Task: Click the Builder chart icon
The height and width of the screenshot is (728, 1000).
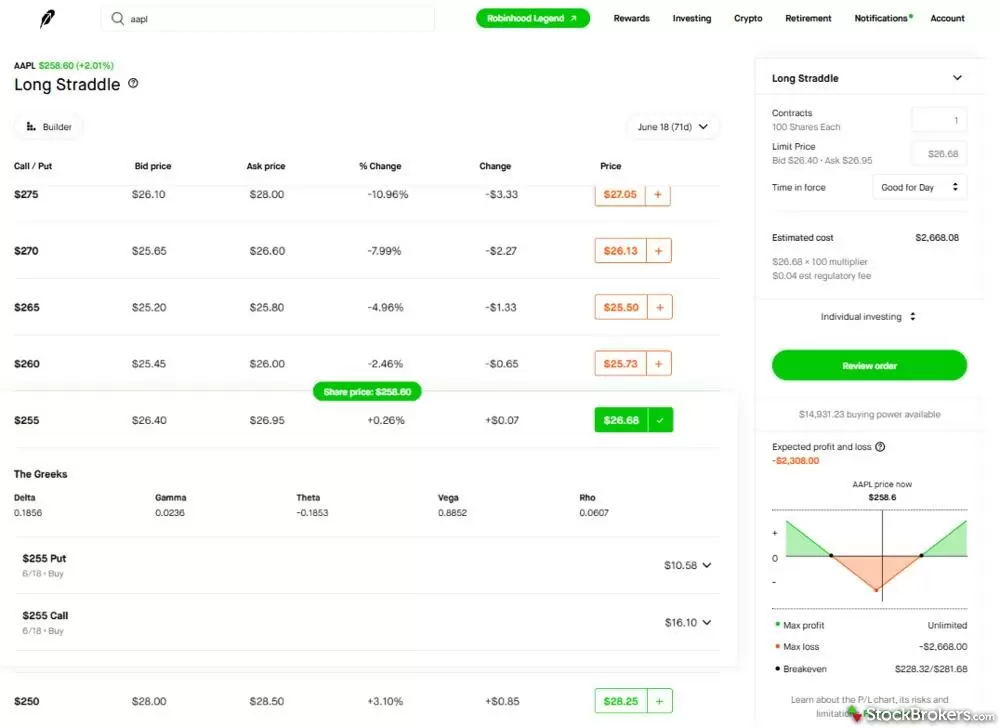Action: tap(31, 127)
